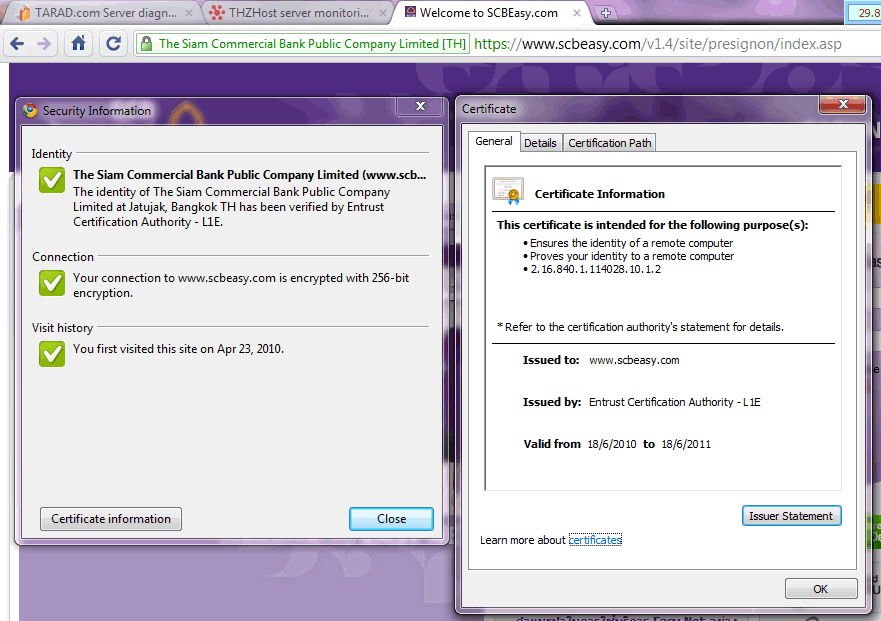Close the Security Information dialog with X
Viewport: 881px width, 621px height.
click(x=420, y=106)
